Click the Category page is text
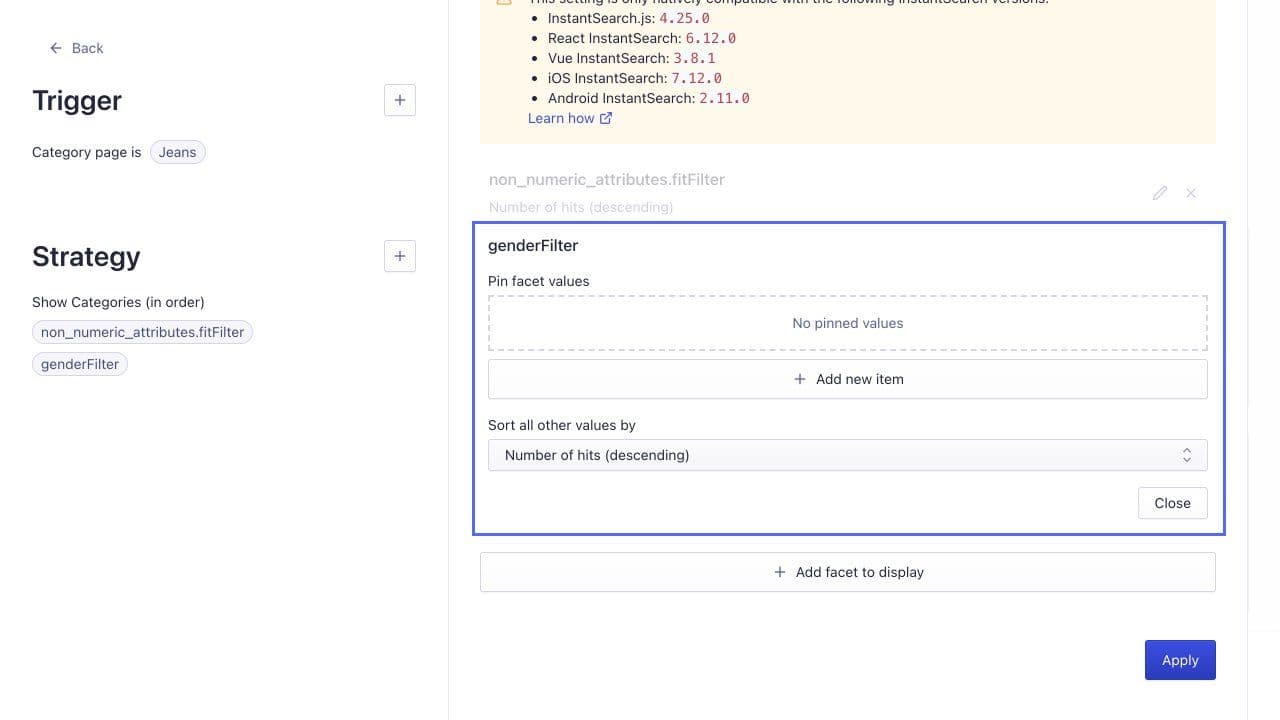Image resolution: width=1280 pixels, height=720 pixels. (87, 152)
